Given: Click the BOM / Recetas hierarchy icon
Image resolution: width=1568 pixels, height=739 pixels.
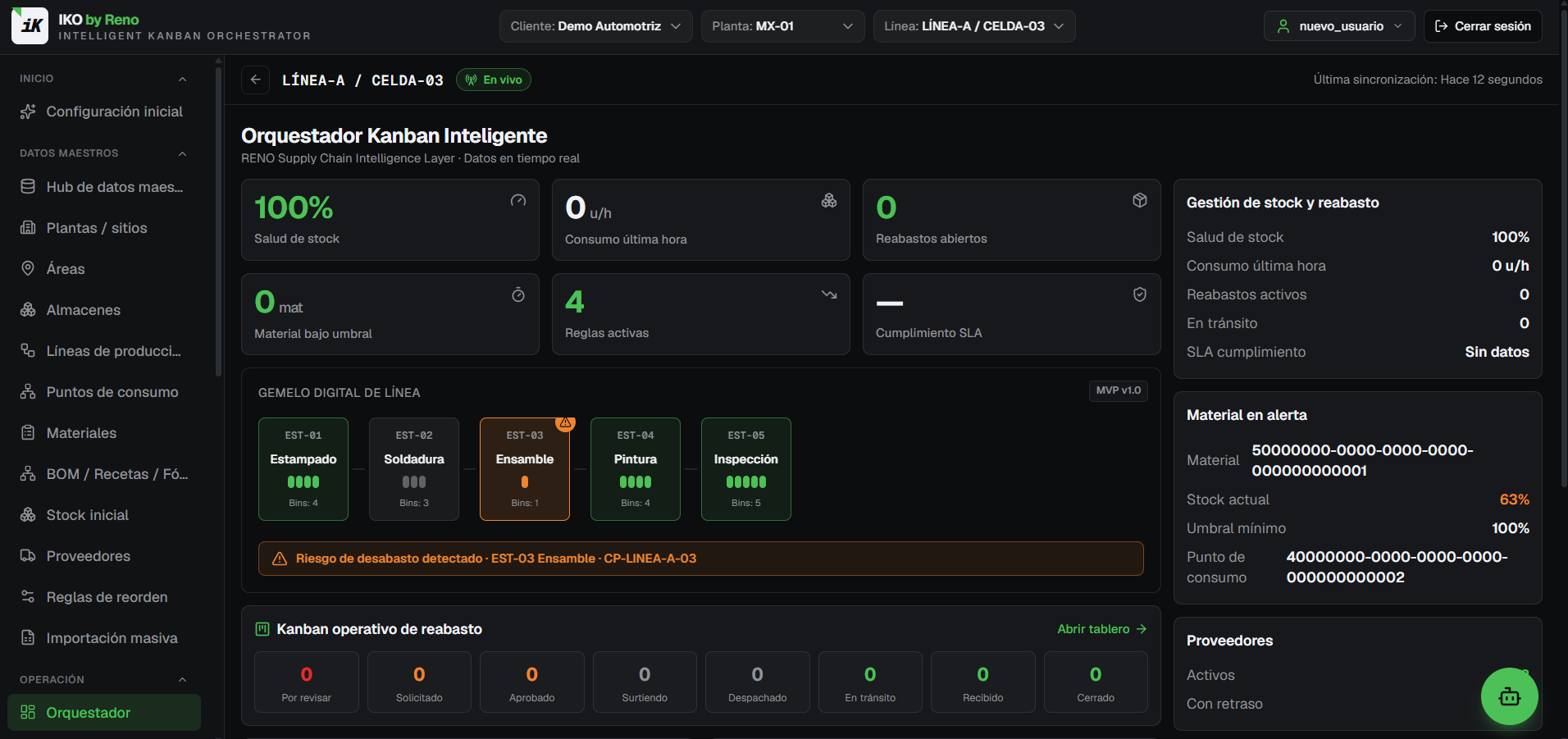Looking at the screenshot, I should [x=28, y=474].
